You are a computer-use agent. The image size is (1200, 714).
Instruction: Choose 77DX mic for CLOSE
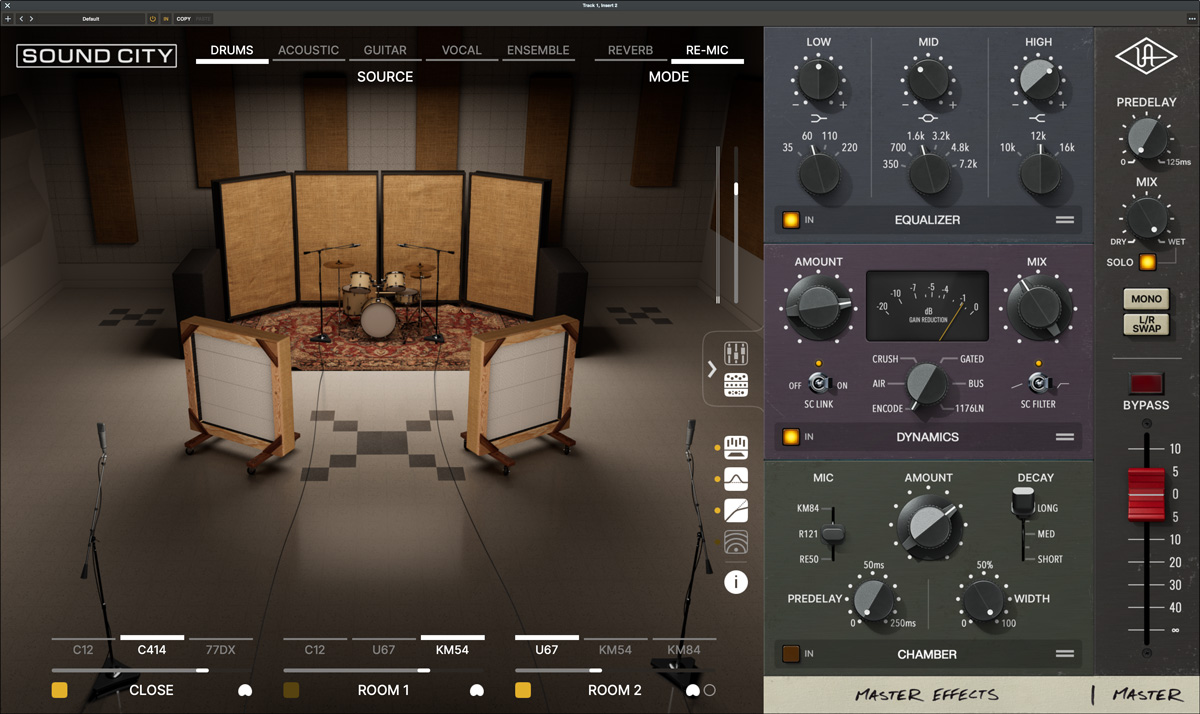(220, 649)
